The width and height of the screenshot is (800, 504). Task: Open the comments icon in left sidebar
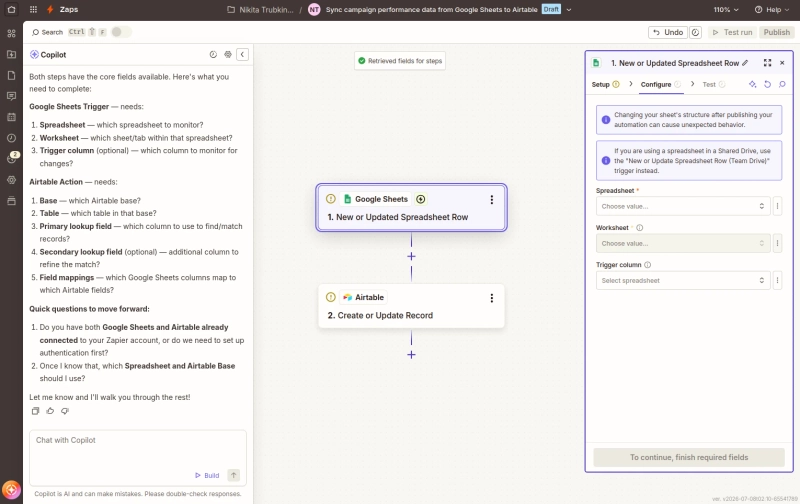[11, 96]
